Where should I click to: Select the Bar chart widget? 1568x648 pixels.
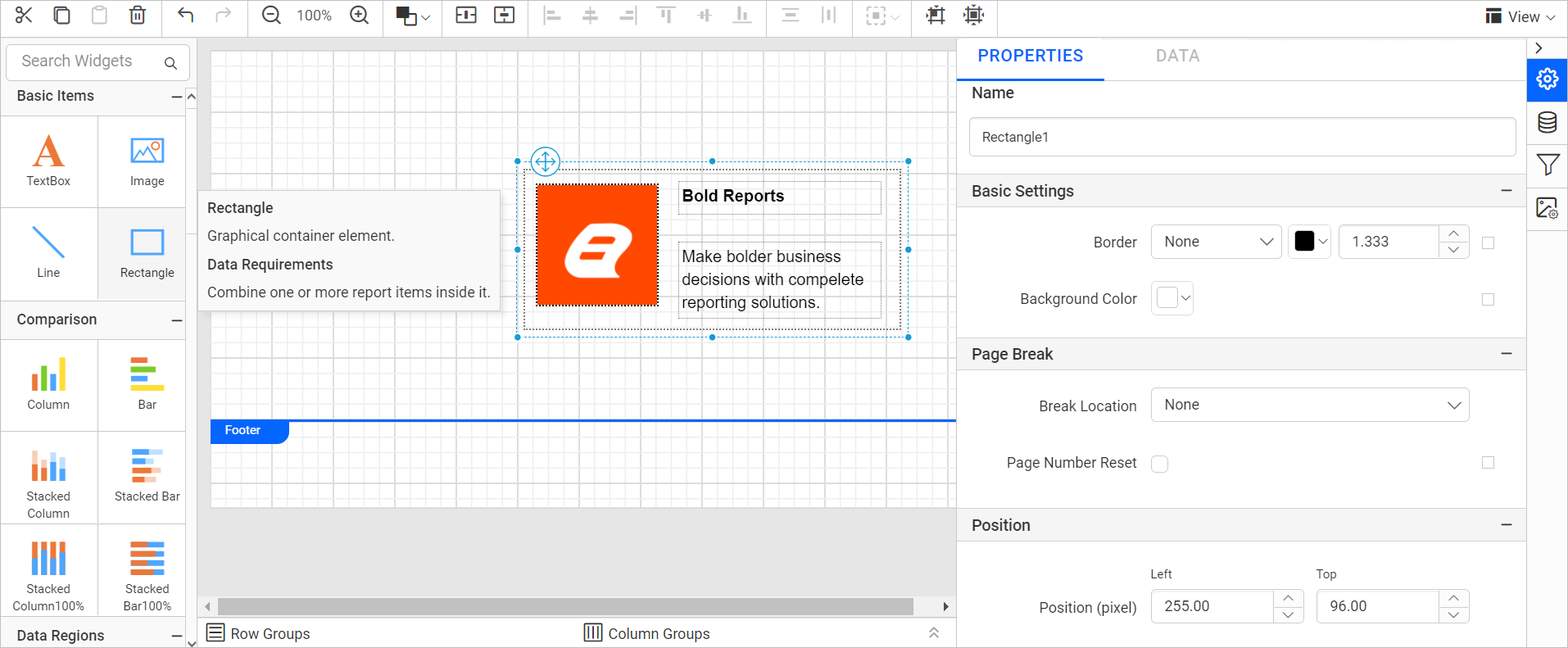[147, 384]
